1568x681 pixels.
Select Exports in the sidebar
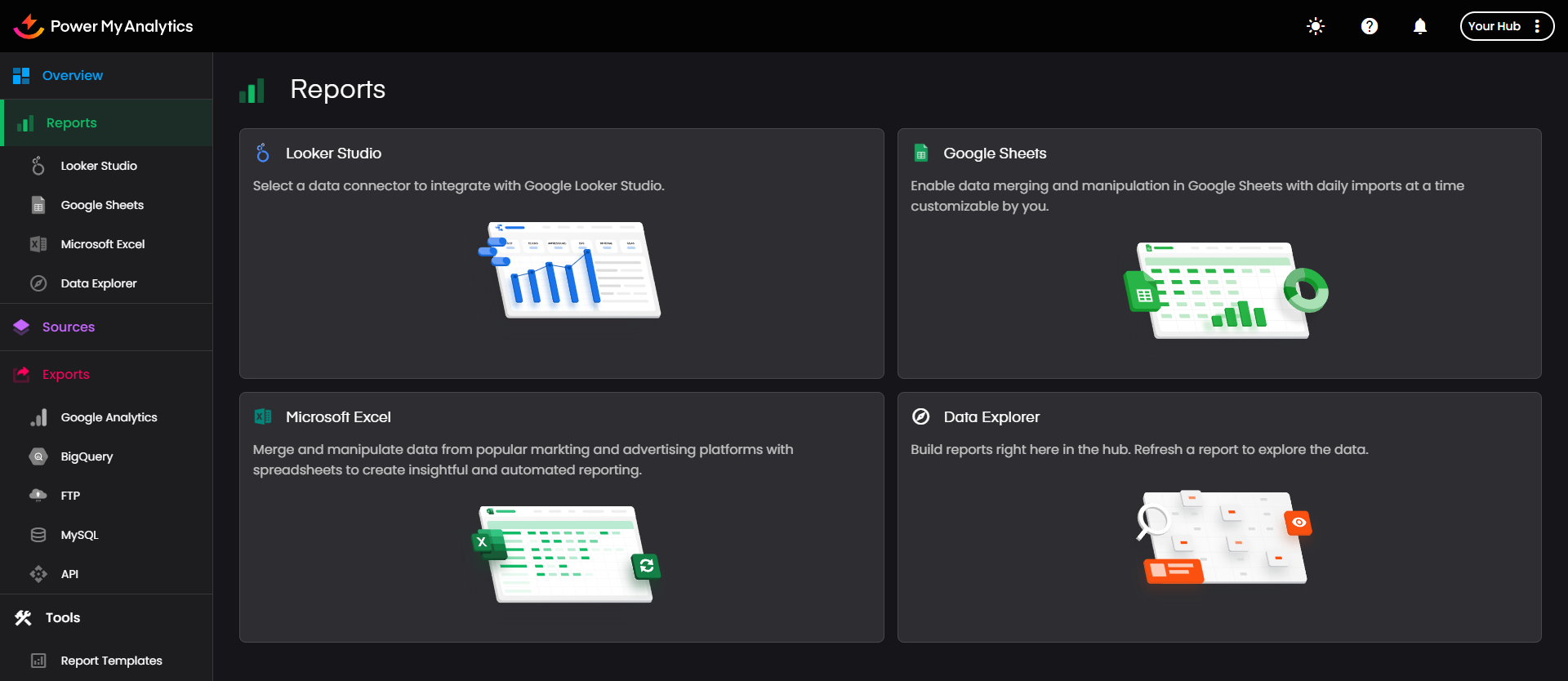(x=66, y=375)
